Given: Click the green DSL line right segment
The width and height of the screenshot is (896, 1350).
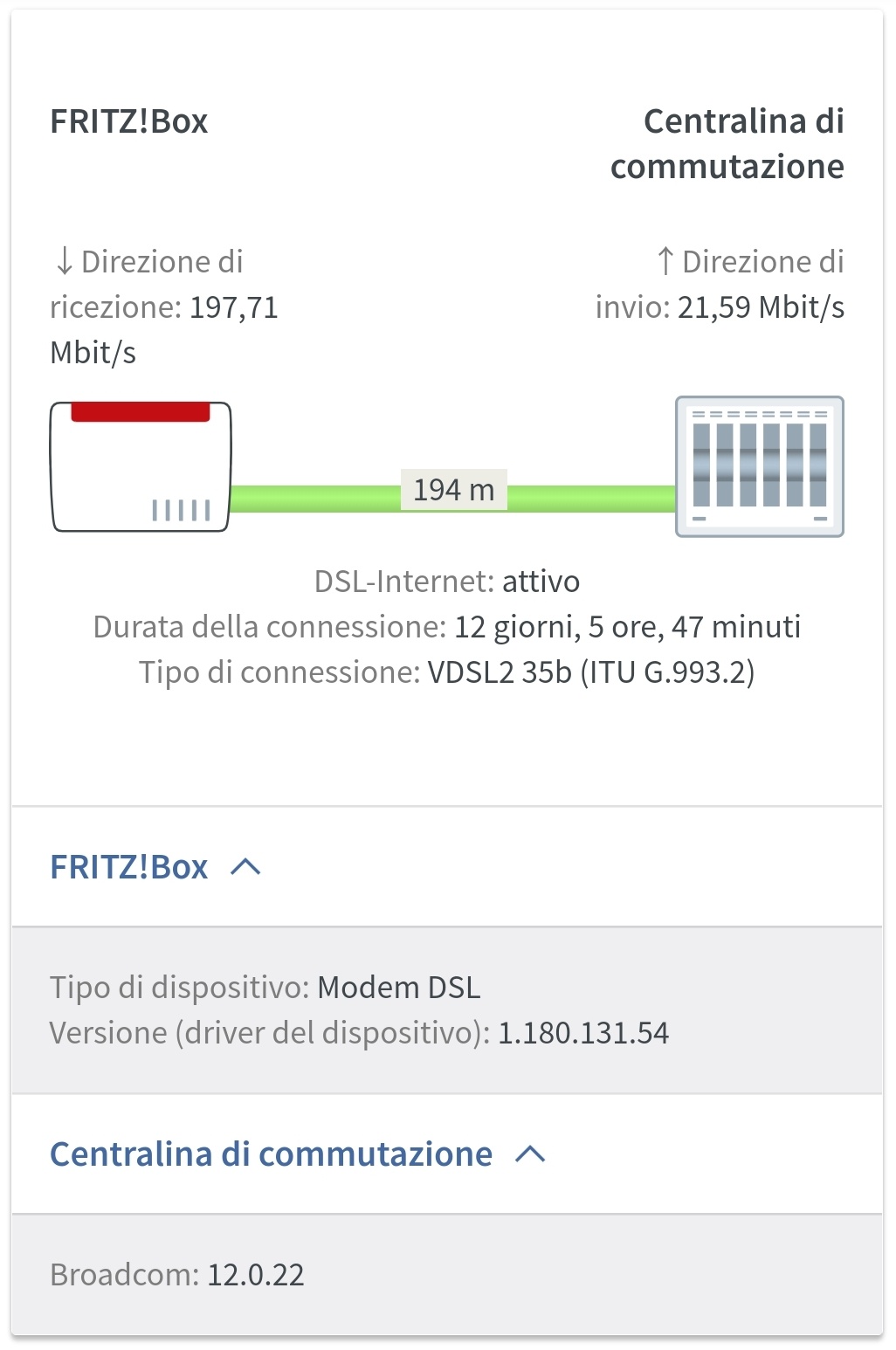Looking at the screenshot, I should tap(591, 499).
